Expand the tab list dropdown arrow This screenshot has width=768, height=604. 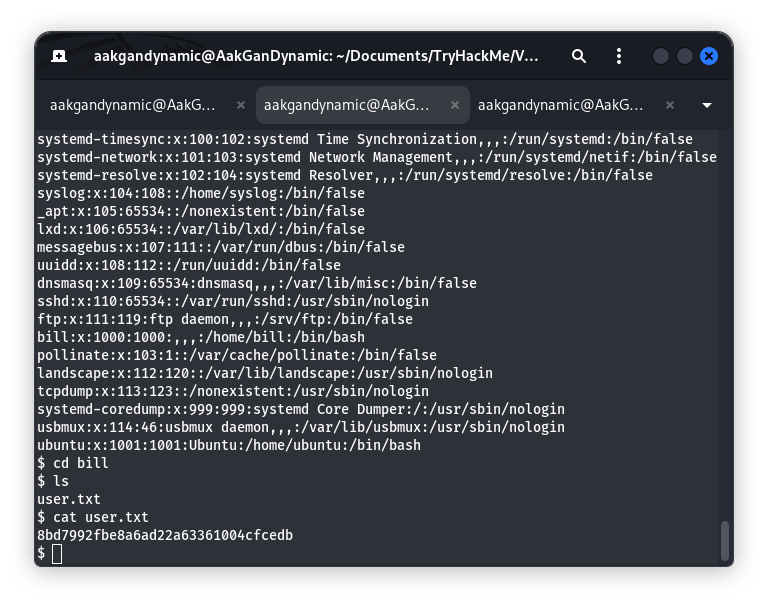pyautogui.click(x=708, y=105)
